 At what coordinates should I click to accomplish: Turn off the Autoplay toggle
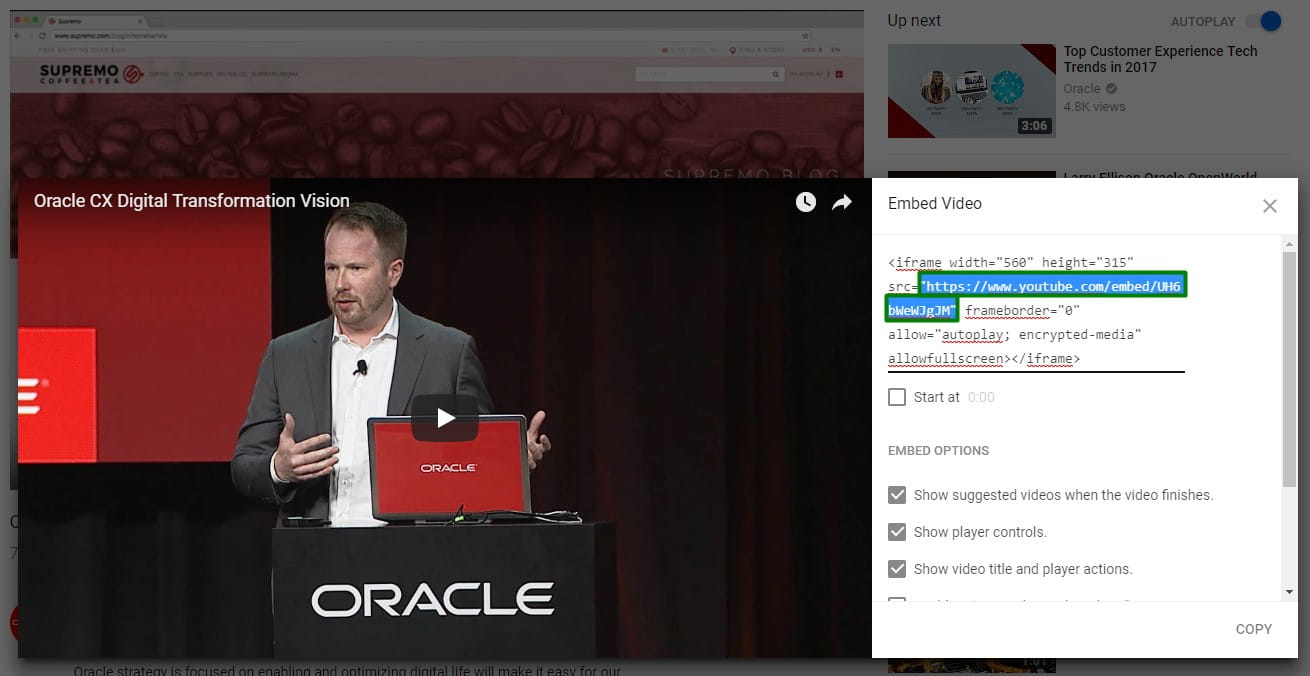(x=1265, y=21)
